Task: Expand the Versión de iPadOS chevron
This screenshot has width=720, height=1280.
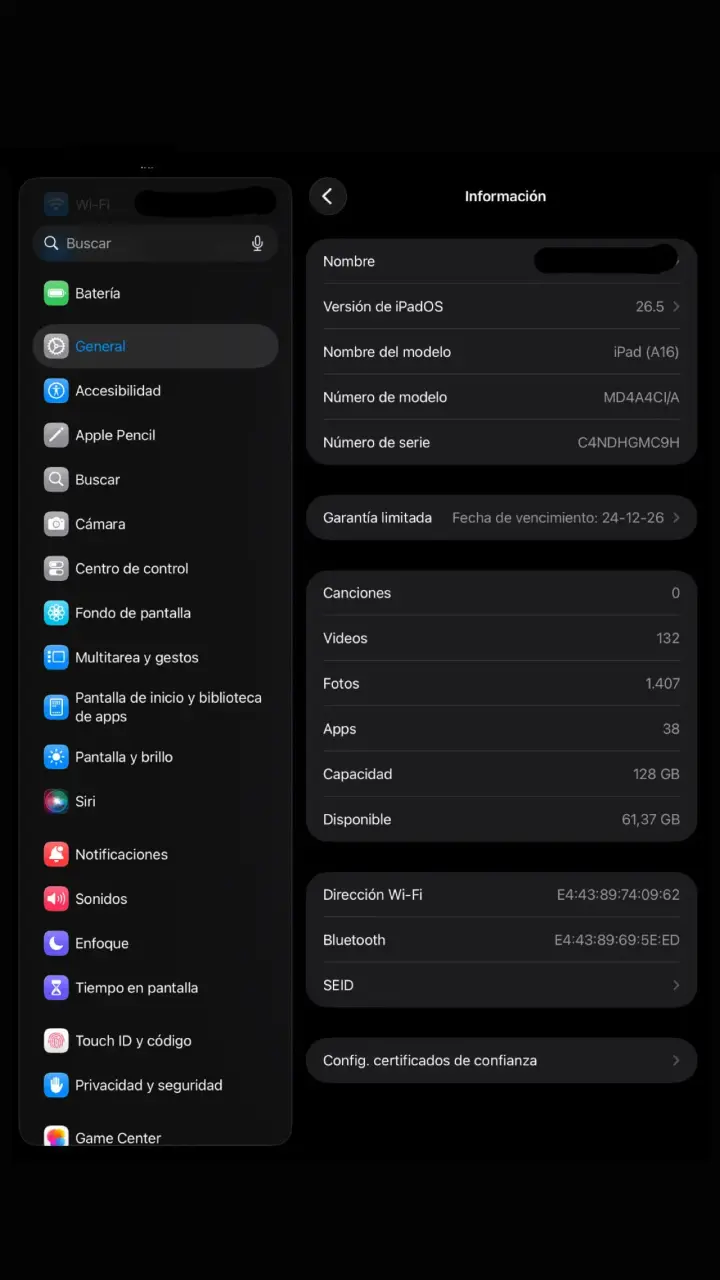Action: [x=676, y=307]
